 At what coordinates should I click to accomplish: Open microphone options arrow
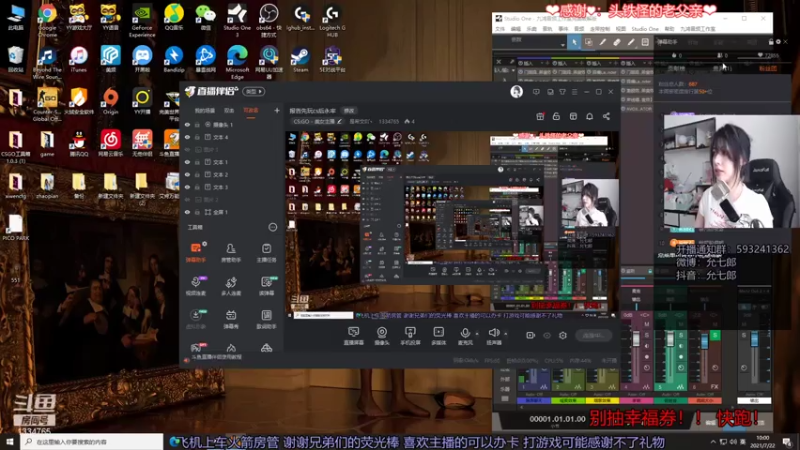[x=477, y=334]
